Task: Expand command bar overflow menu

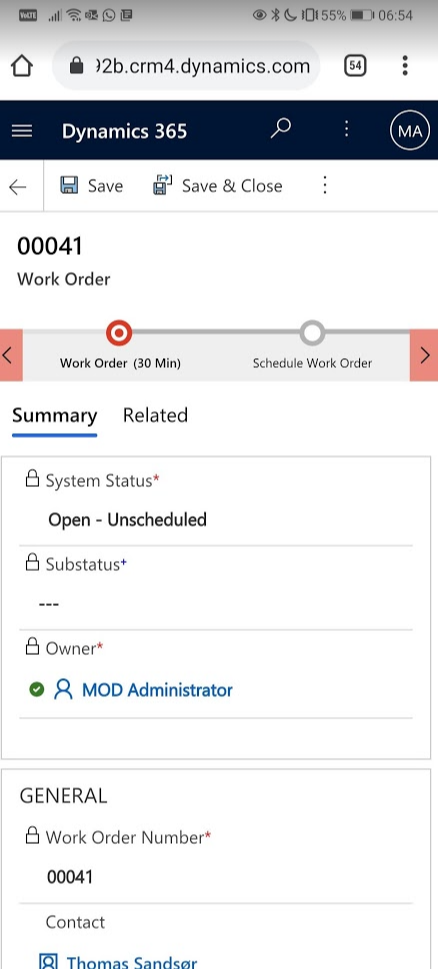Action: point(324,185)
